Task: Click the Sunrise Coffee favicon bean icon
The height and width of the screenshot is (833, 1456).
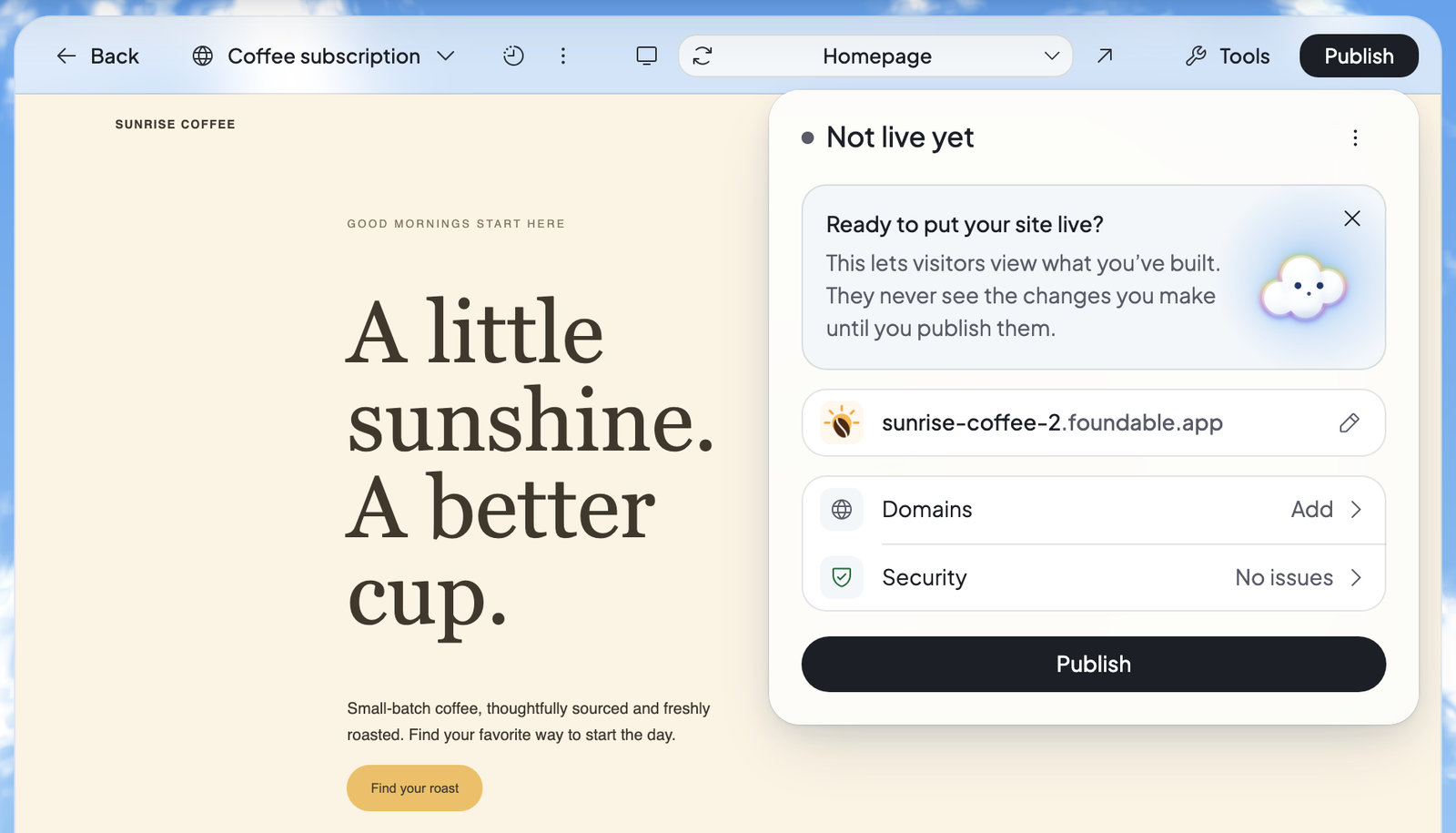Action: (842, 423)
